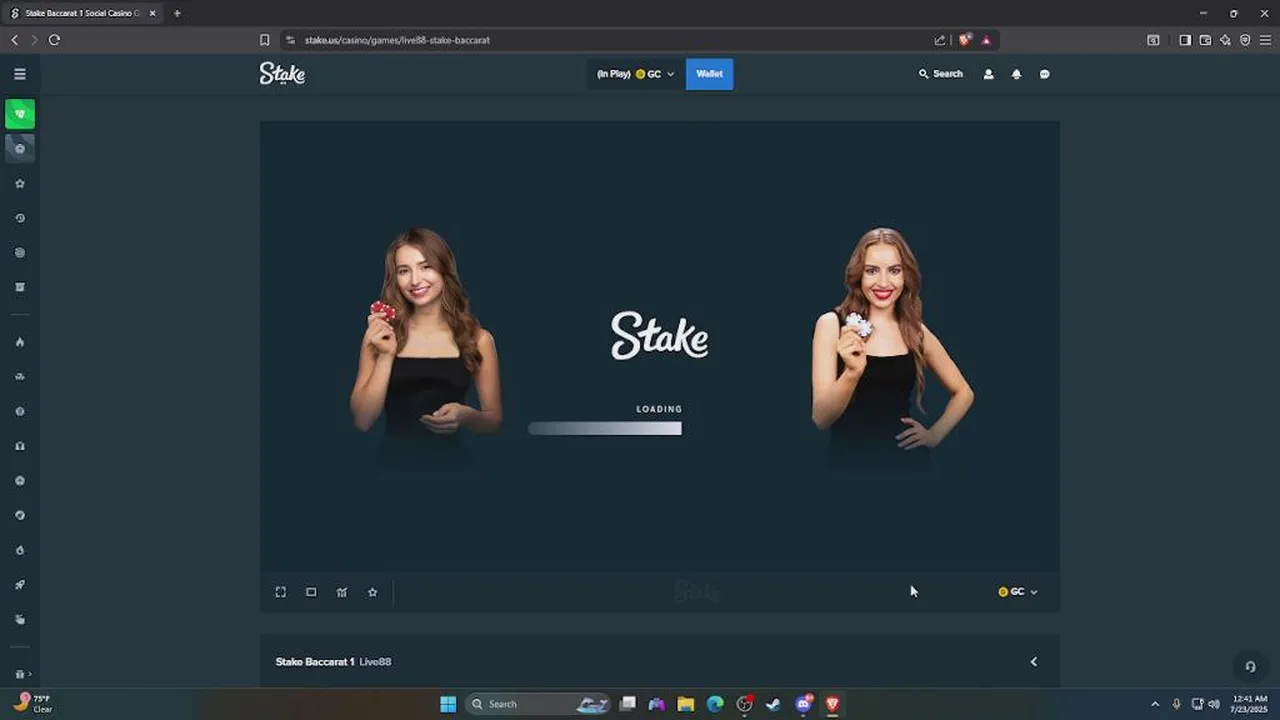The height and width of the screenshot is (720, 1280).
Task: Open the Wallet button
Action: coord(709,74)
